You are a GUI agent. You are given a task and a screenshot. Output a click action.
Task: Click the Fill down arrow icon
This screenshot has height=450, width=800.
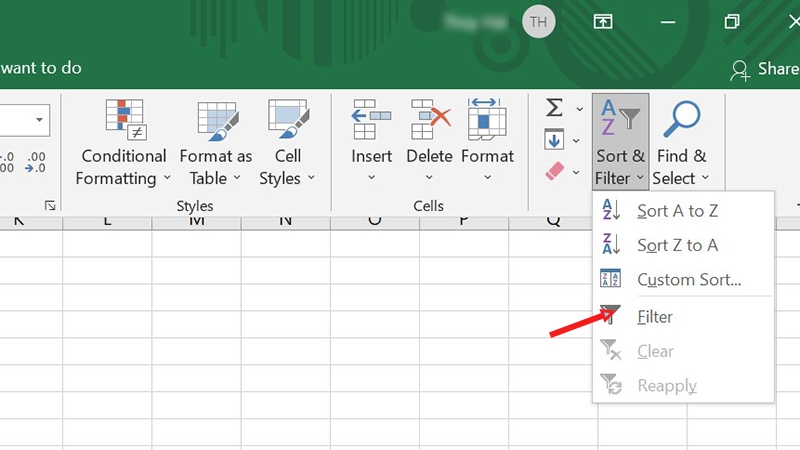pyautogui.click(x=554, y=139)
